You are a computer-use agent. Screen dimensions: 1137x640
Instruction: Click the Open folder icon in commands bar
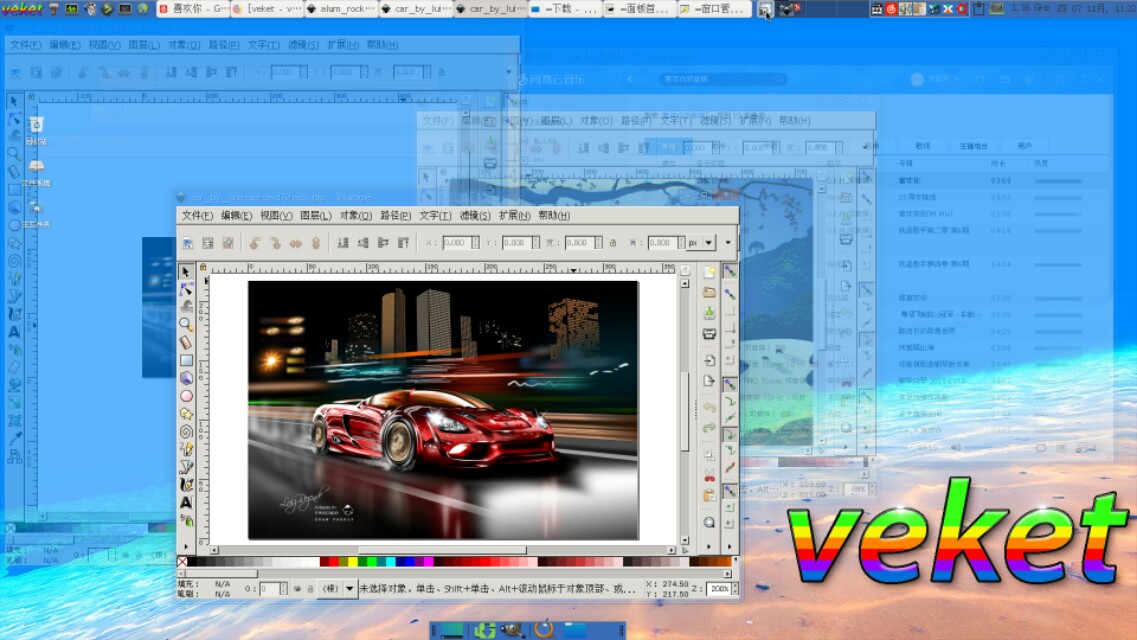click(x=709, y=292)
